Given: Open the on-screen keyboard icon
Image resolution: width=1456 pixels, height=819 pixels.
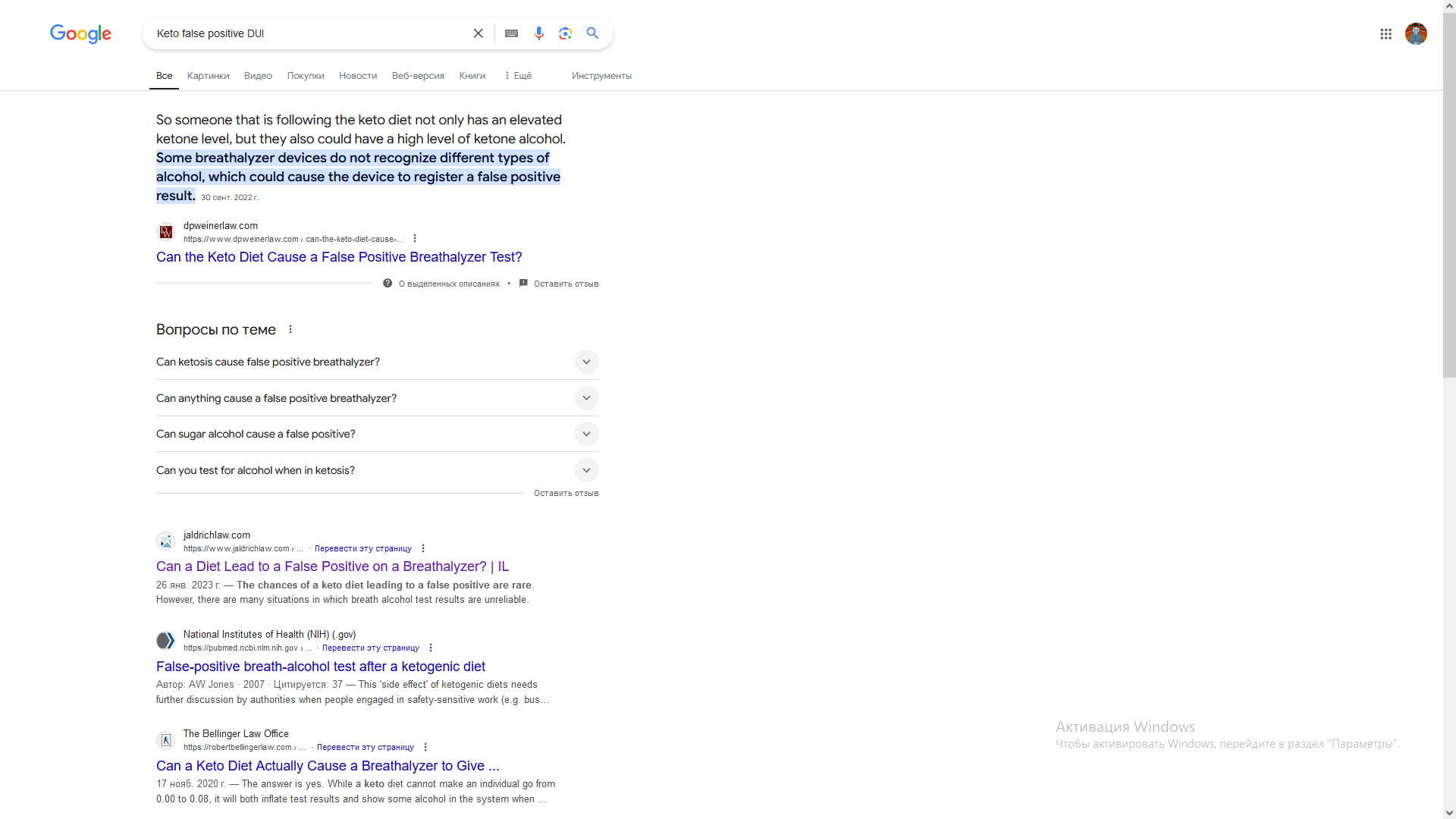Looking at the screenshot, I should (512, 33).
